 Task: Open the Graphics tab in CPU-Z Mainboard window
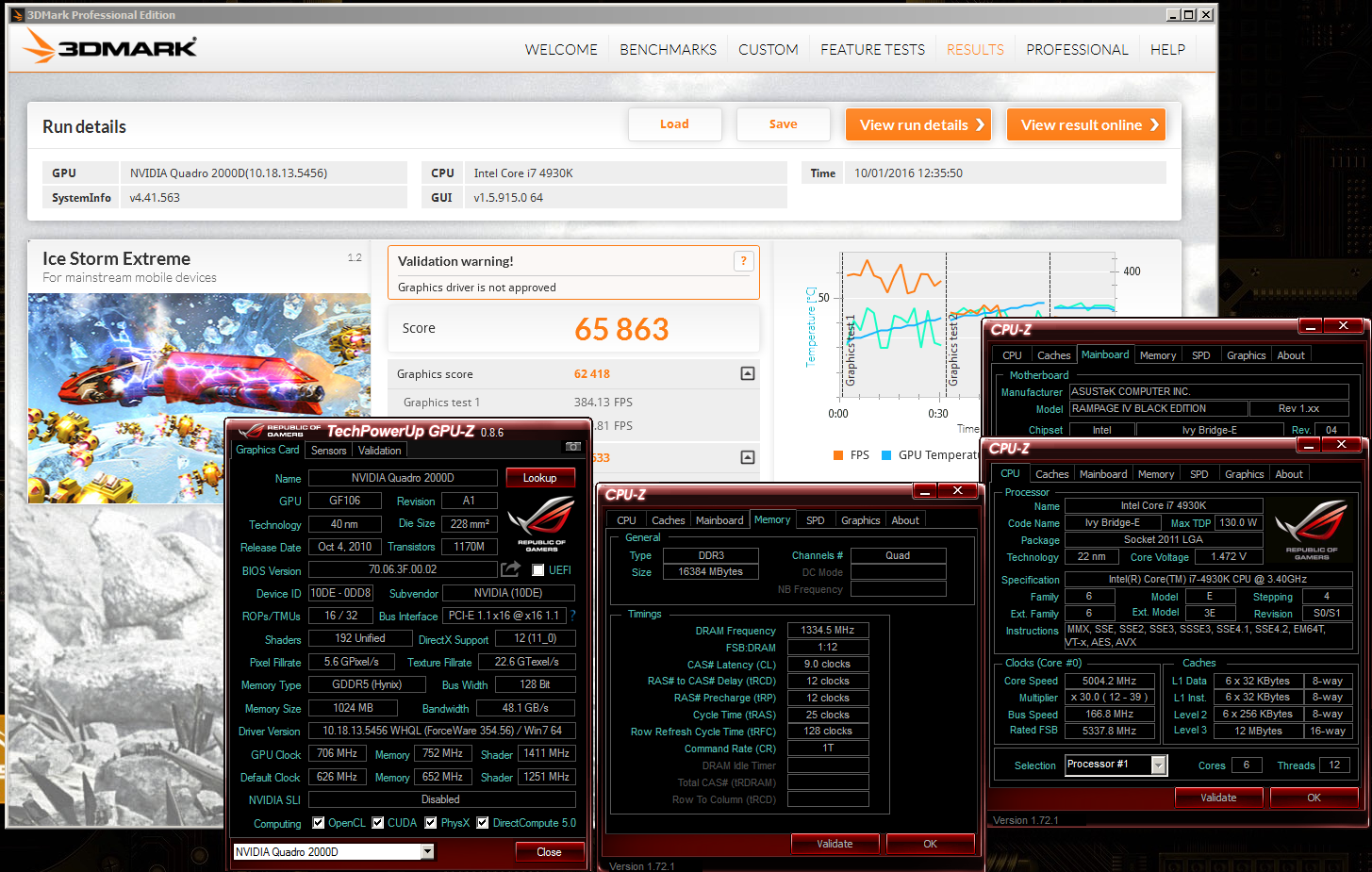tap(1246, 355)
